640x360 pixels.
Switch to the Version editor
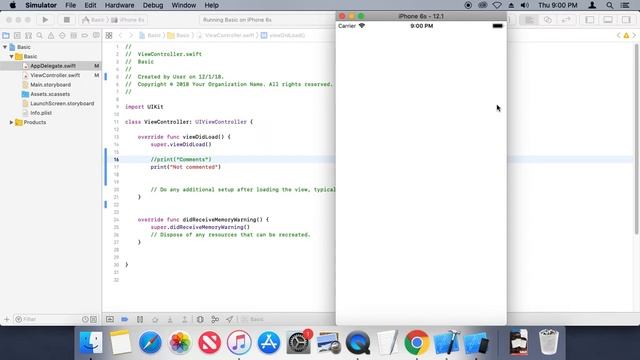coord(566,20)
